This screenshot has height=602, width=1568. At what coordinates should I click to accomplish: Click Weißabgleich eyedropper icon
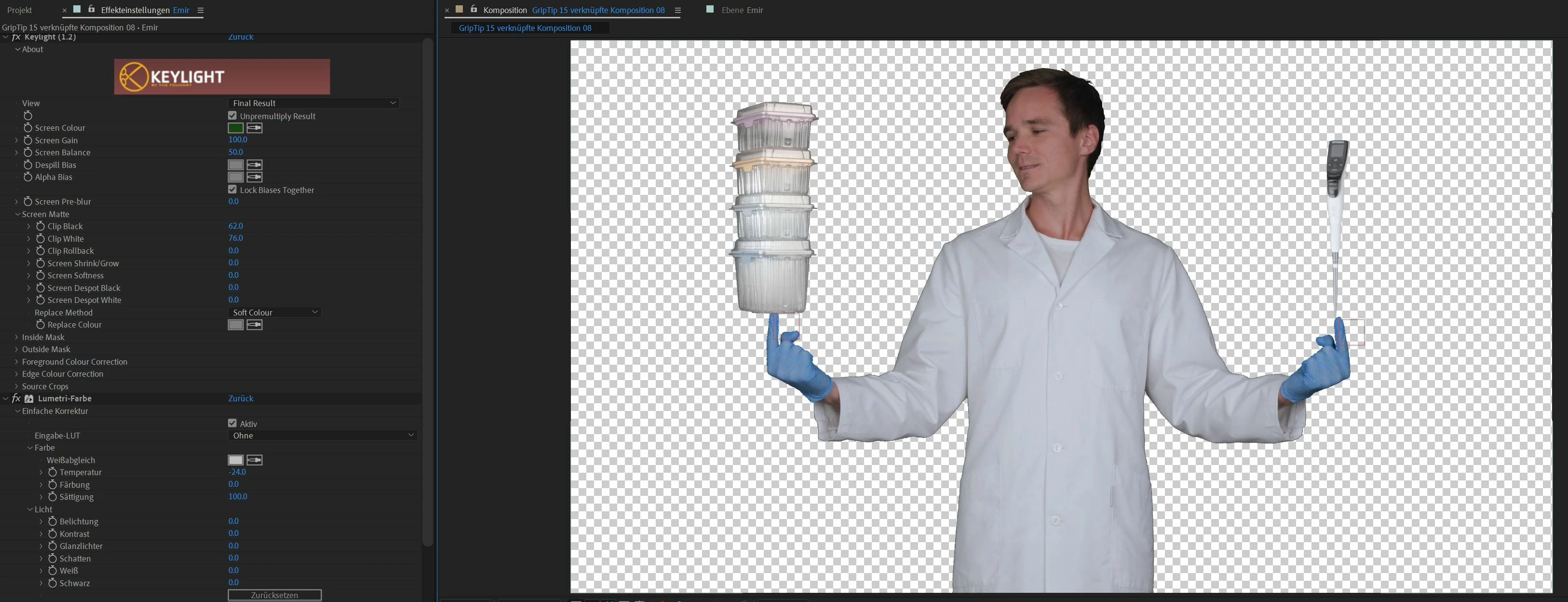(255, 460)
